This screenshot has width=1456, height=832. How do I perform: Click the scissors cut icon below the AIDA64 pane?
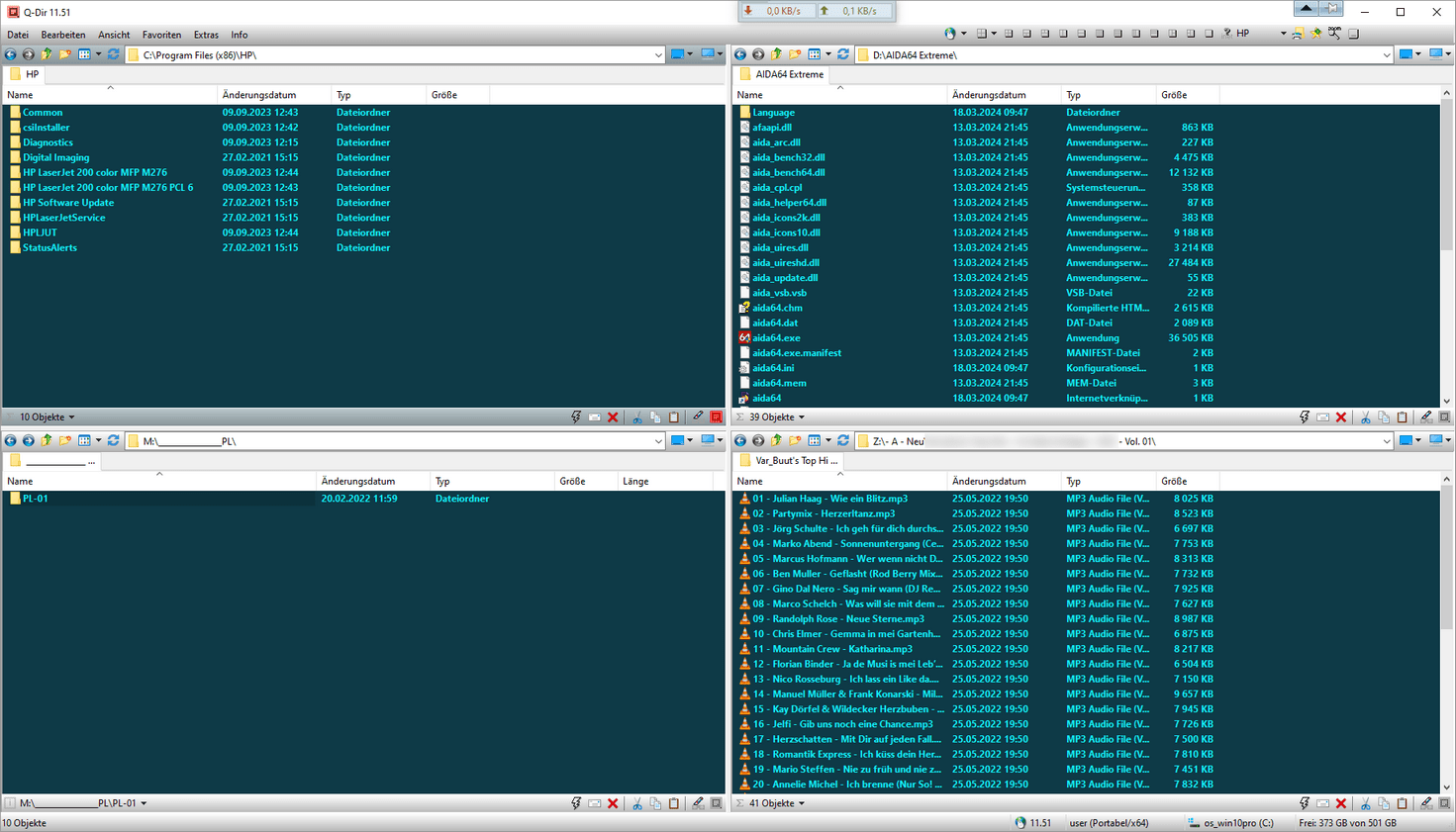pos(1365,417)
